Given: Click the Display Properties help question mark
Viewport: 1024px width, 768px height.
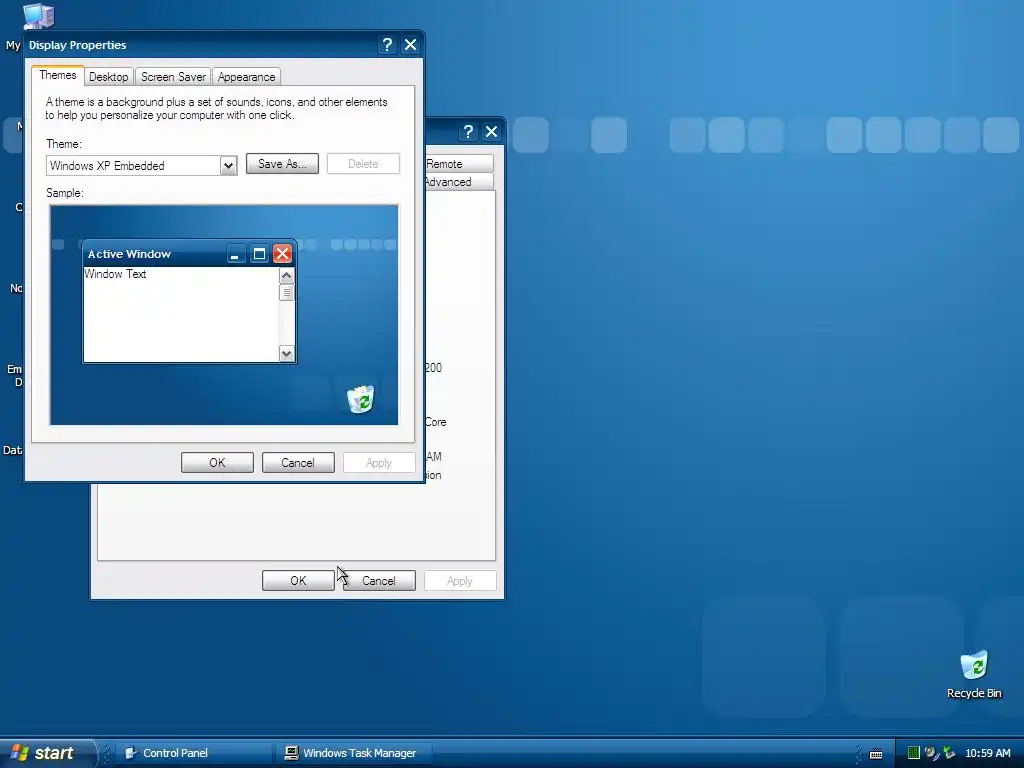Looking at the screenshot, I should pos(387,44).
